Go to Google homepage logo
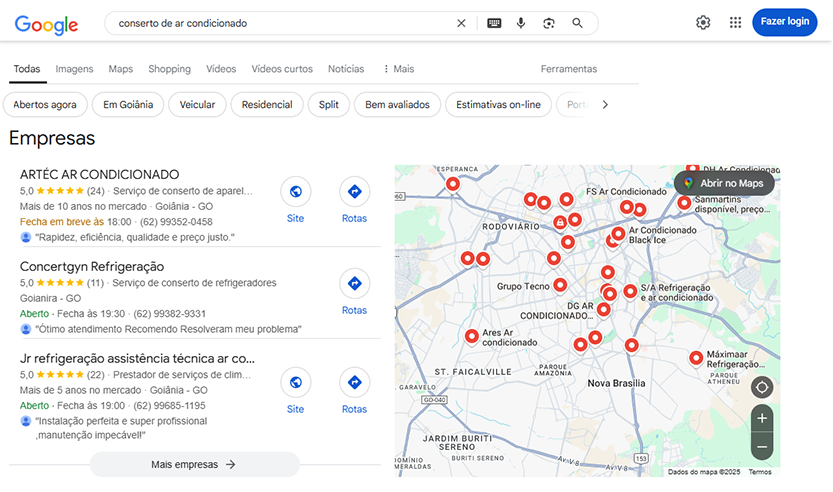Viewport: 833px width, 492px height. (46, 24)
